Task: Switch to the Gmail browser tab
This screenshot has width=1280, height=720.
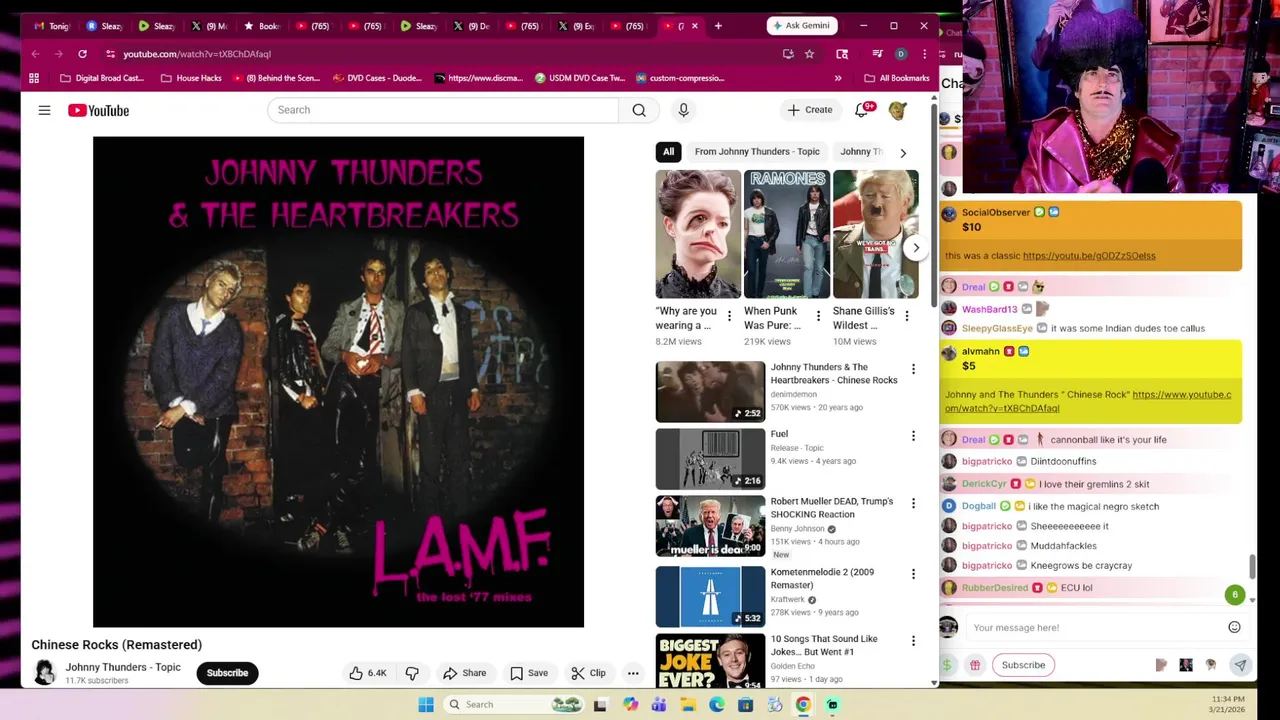Action: coord(52,26)
